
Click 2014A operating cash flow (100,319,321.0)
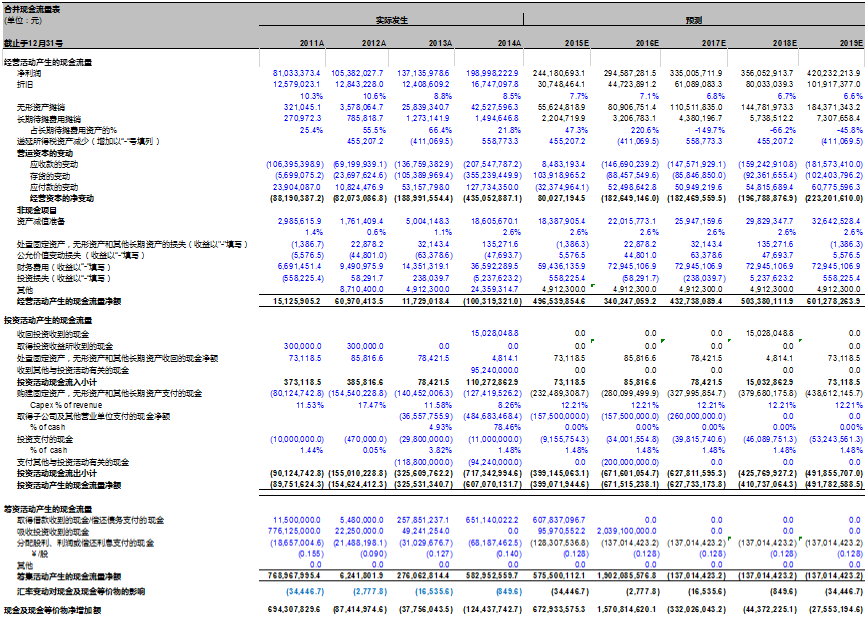[x=491, y=300]
